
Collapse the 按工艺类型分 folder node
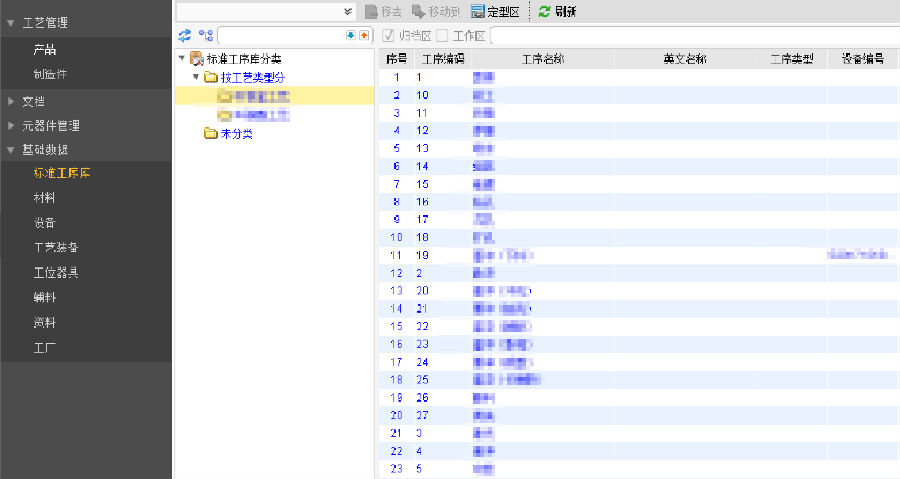(196, 77)
